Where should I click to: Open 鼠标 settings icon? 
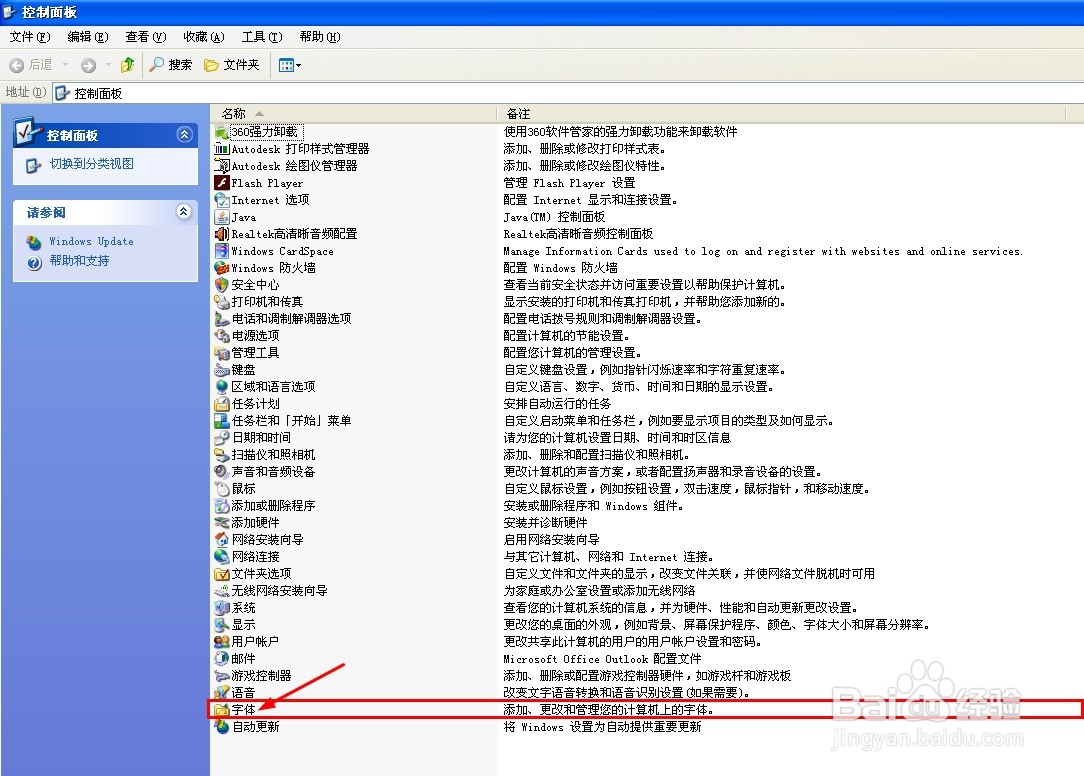pyautogui.click(x=221, y=489)
